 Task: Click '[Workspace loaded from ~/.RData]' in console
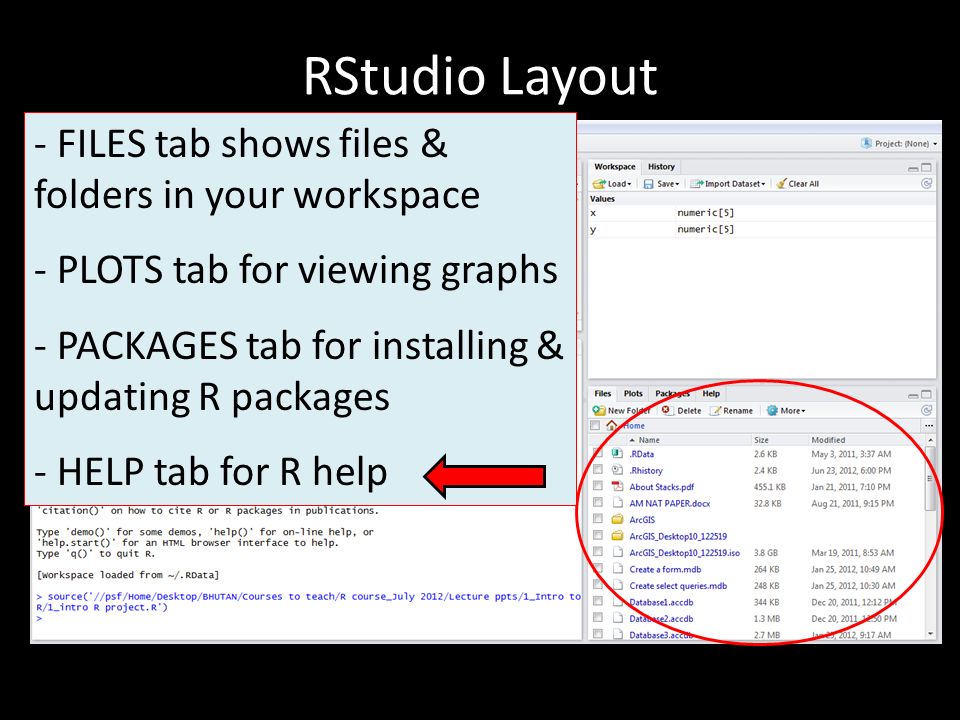pyautogui.click(x=127, y=576)
